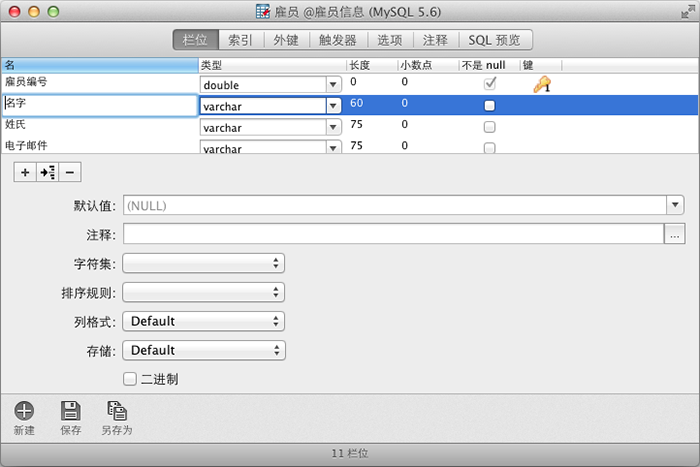Toggle not-null checkbox for 姓氏 row

pos(490,127)
